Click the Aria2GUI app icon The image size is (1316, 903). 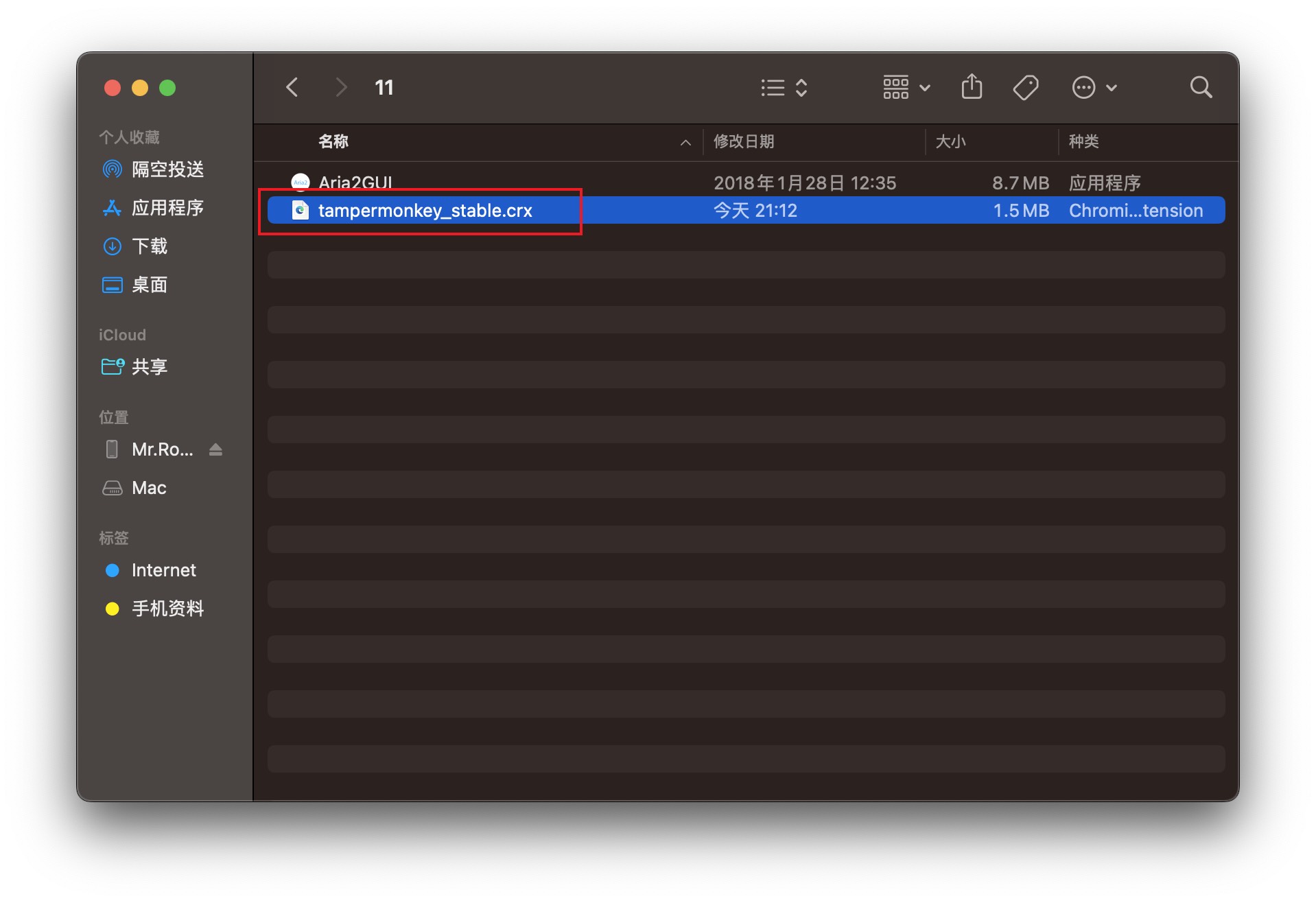(x=301, y=183)
